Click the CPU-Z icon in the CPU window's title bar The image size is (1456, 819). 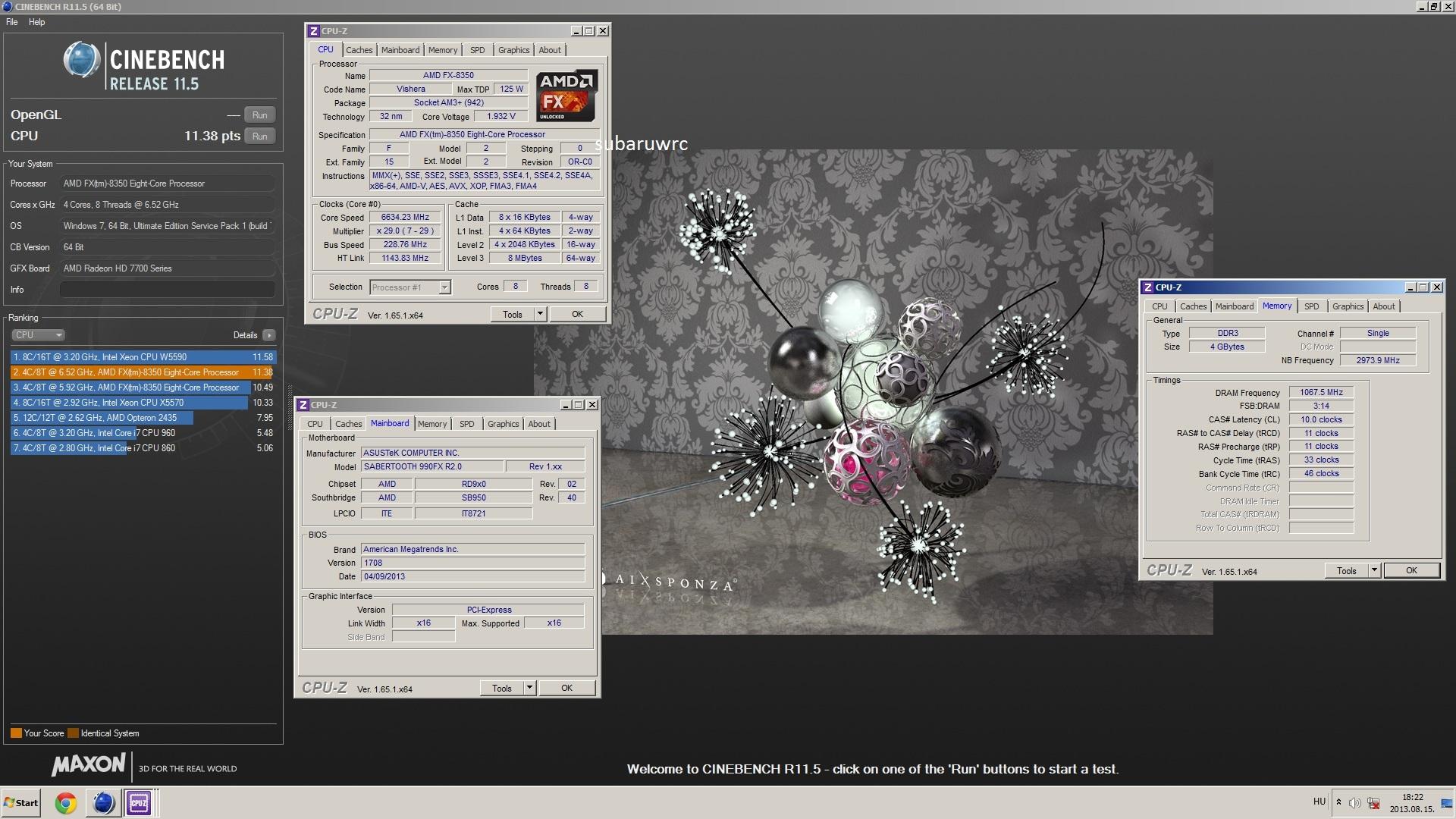314,31
